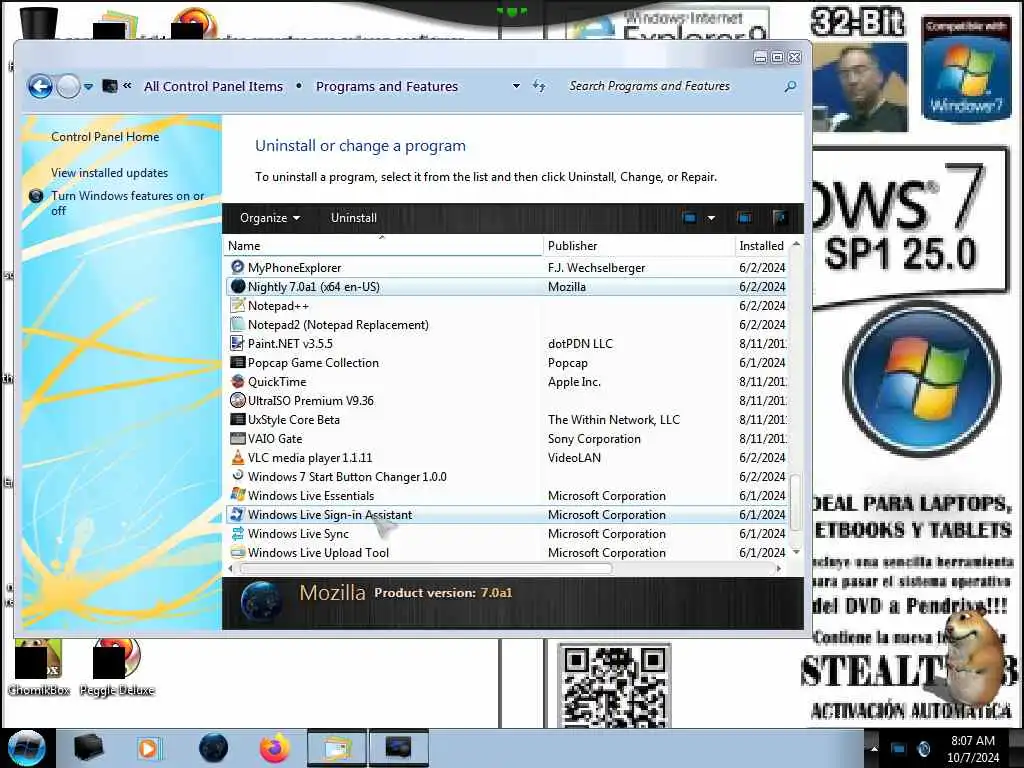
Task: Click the scroll up arrow of list
Action: 795,244
